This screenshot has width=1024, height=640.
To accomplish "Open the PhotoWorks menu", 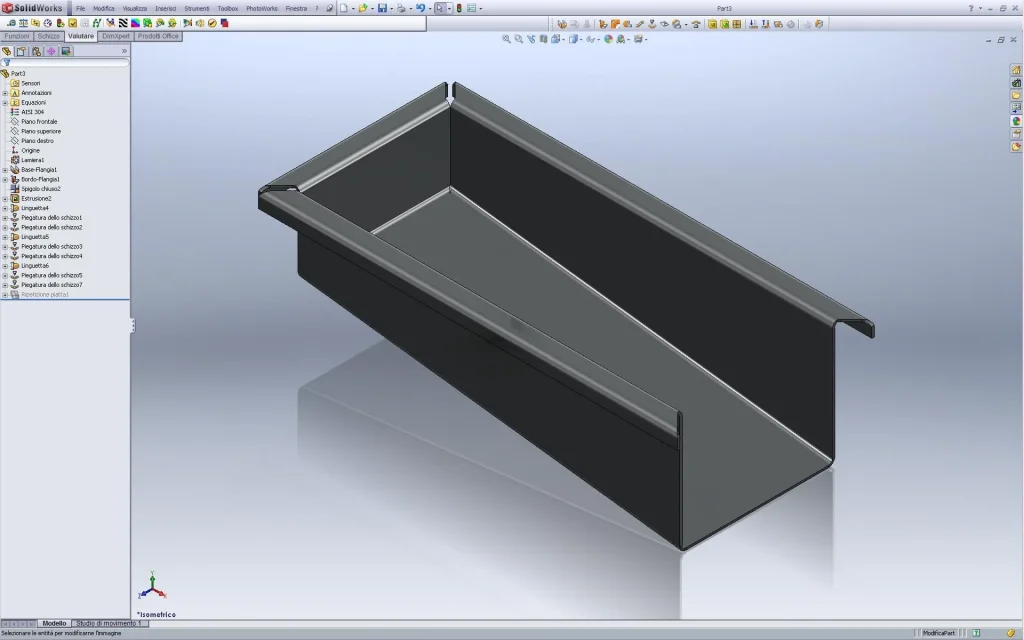I will click(x=262, y=8).
